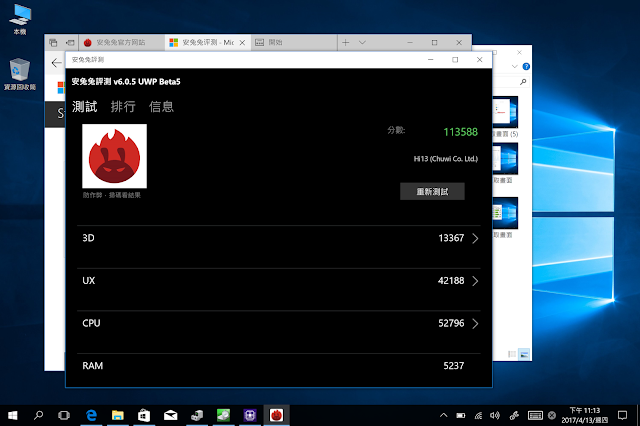Click the CPU score value 52796

[451, 323]
